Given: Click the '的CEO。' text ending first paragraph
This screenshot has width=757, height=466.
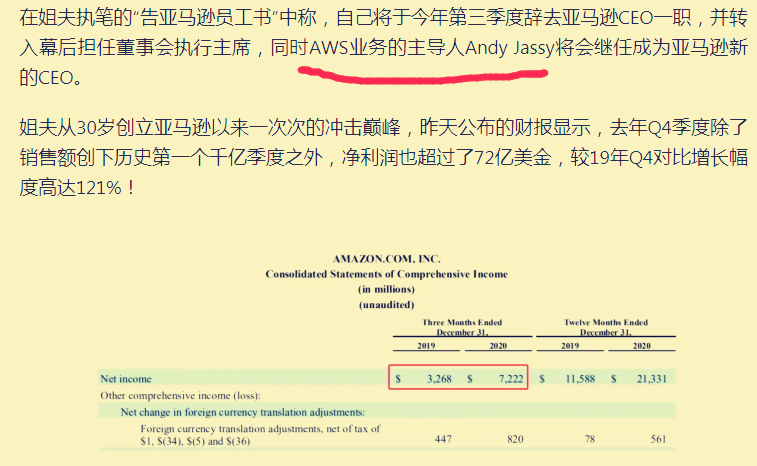Looking at the screenshot, I should 51,78.
